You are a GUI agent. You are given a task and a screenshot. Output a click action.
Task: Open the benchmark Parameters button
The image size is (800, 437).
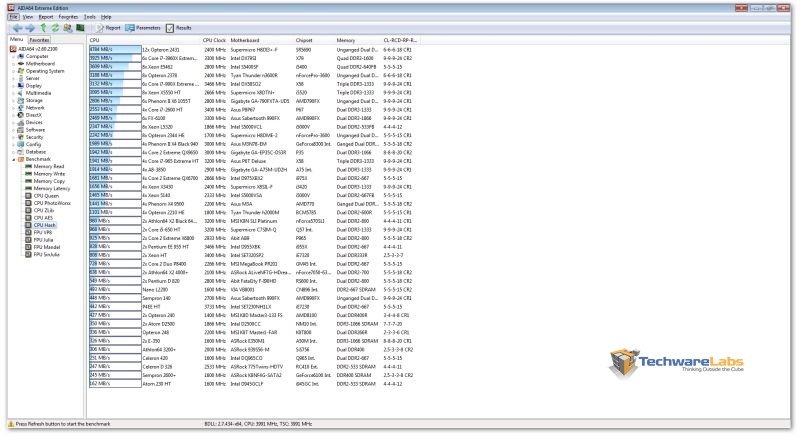143,28
